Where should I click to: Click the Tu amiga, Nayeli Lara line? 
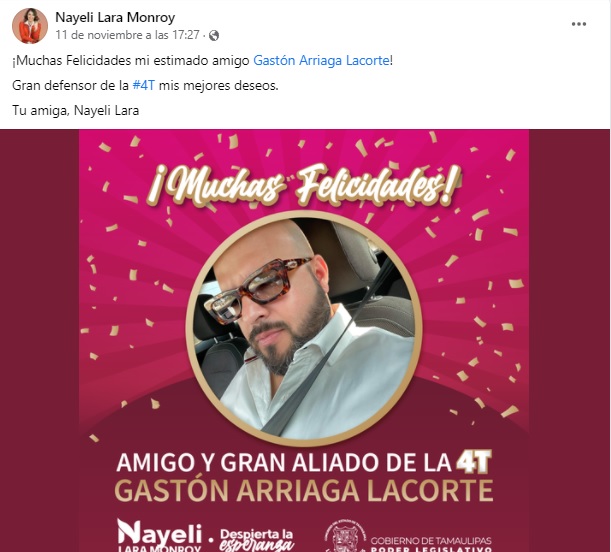(76, 111)
